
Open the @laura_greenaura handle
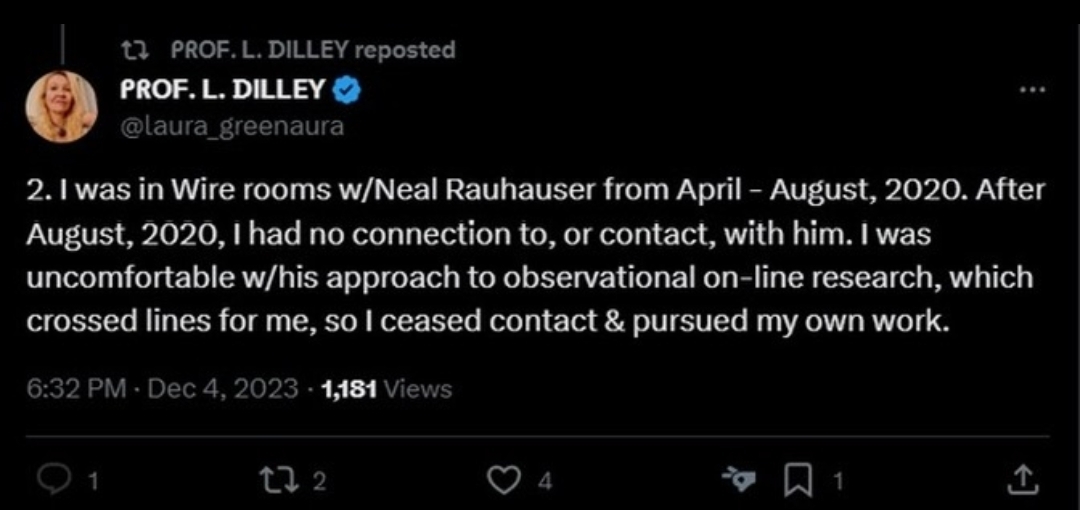[x=232, y=127]
